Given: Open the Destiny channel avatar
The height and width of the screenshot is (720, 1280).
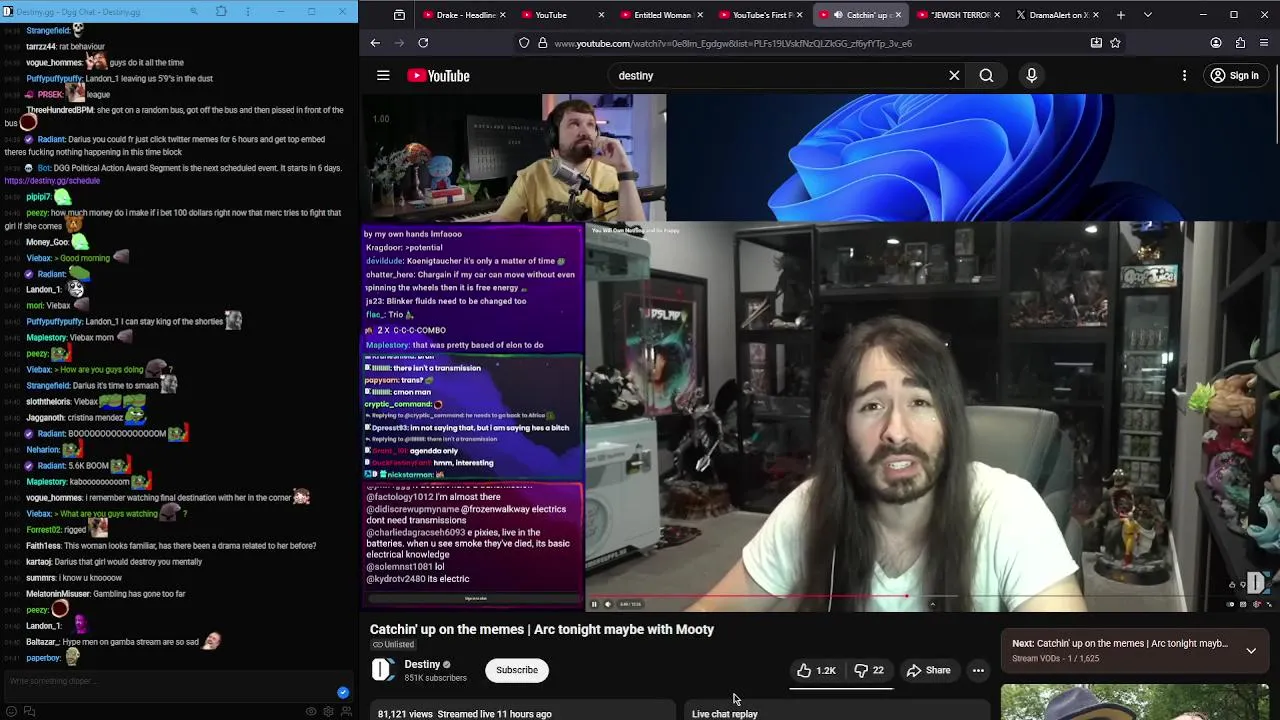Looking at the screenshot, I should pyautogui.click(x=383, y=670).
